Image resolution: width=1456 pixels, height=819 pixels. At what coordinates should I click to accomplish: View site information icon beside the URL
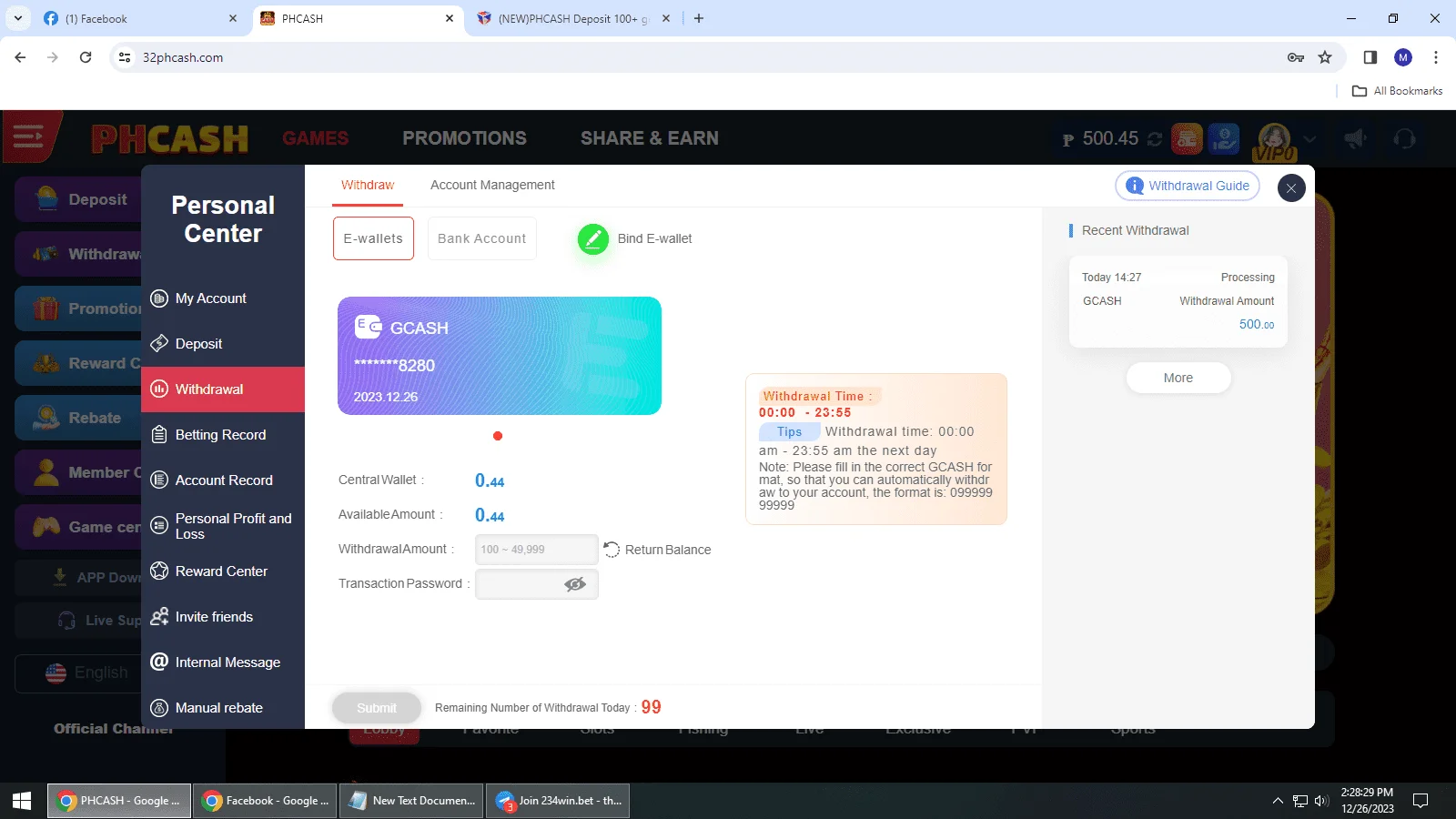click(125, 57)
